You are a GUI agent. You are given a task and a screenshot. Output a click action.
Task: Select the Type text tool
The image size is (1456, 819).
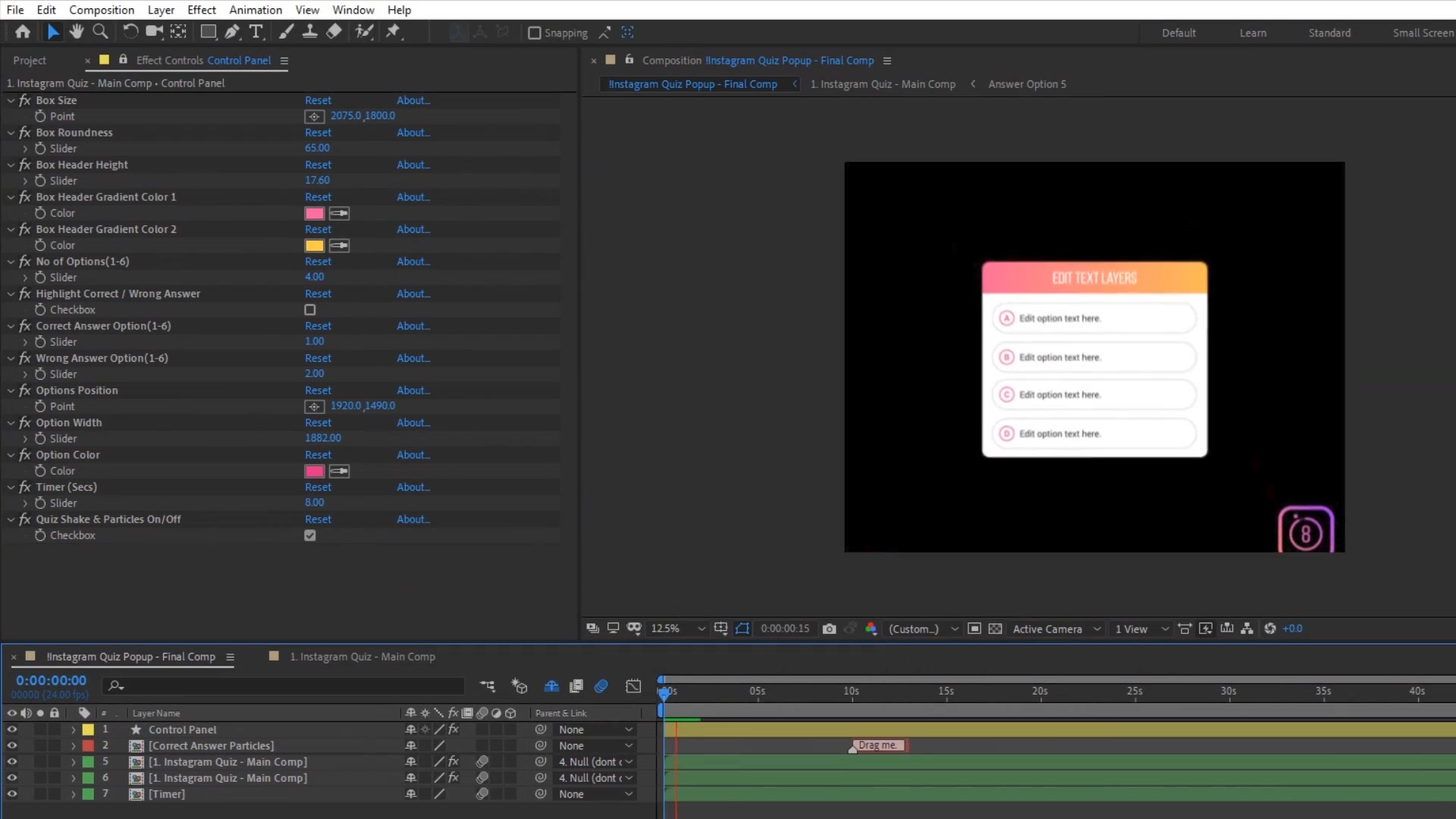tap(256, 32)
